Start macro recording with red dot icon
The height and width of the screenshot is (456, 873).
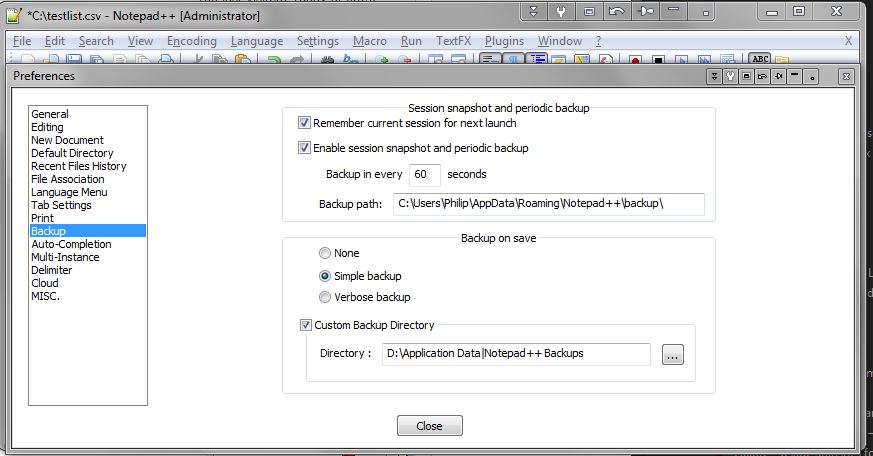coord(635,58)
